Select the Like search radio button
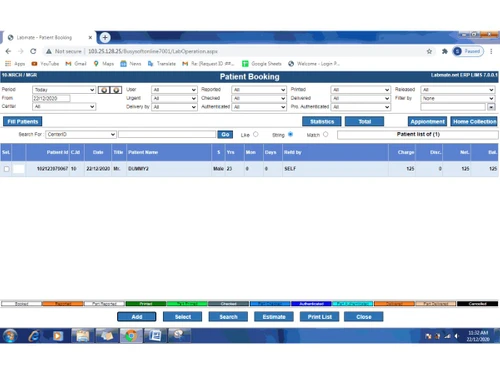The image size is (500, 375). click(x=256, y=134)
